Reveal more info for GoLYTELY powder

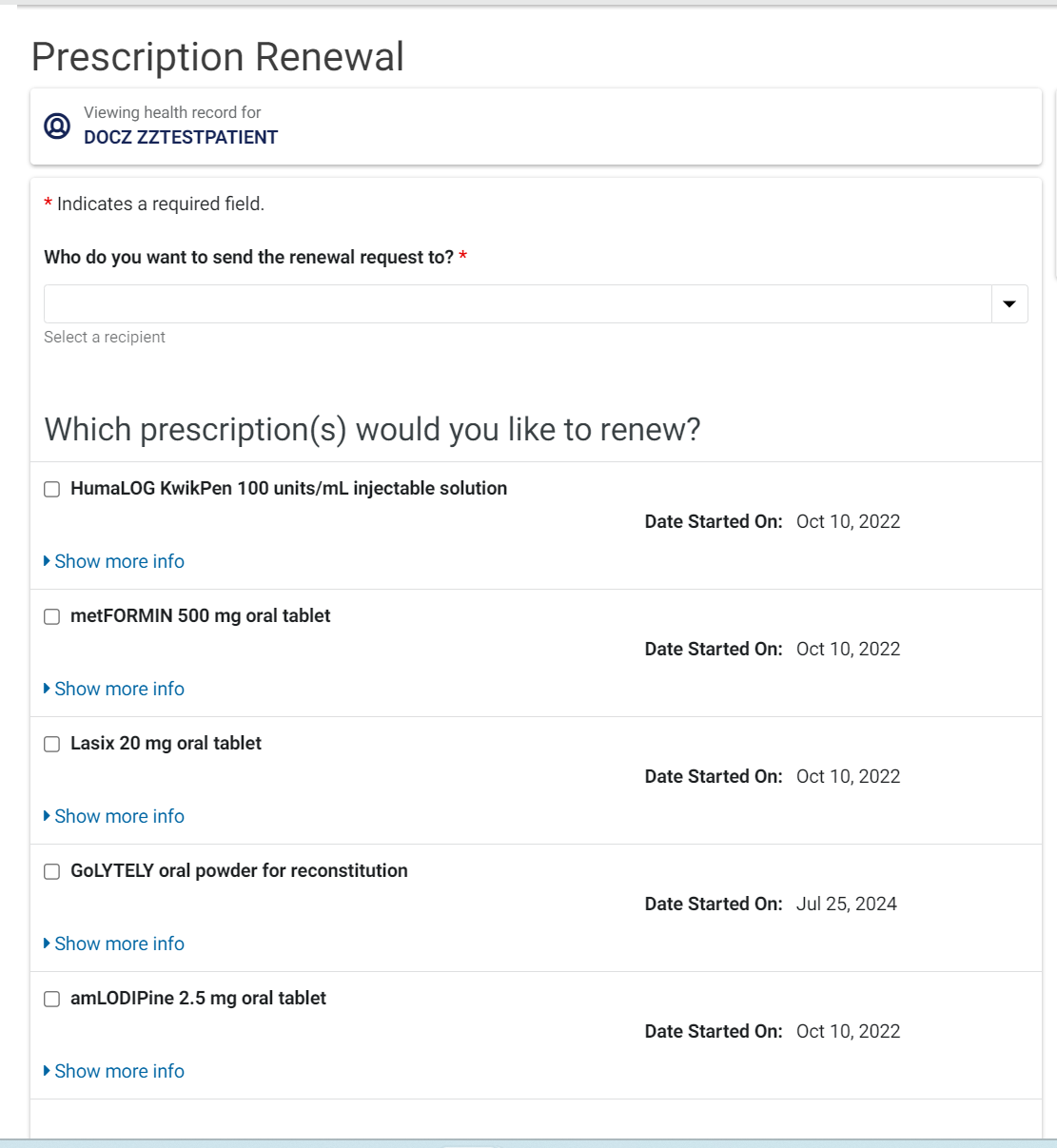click(x=119, y=944)
